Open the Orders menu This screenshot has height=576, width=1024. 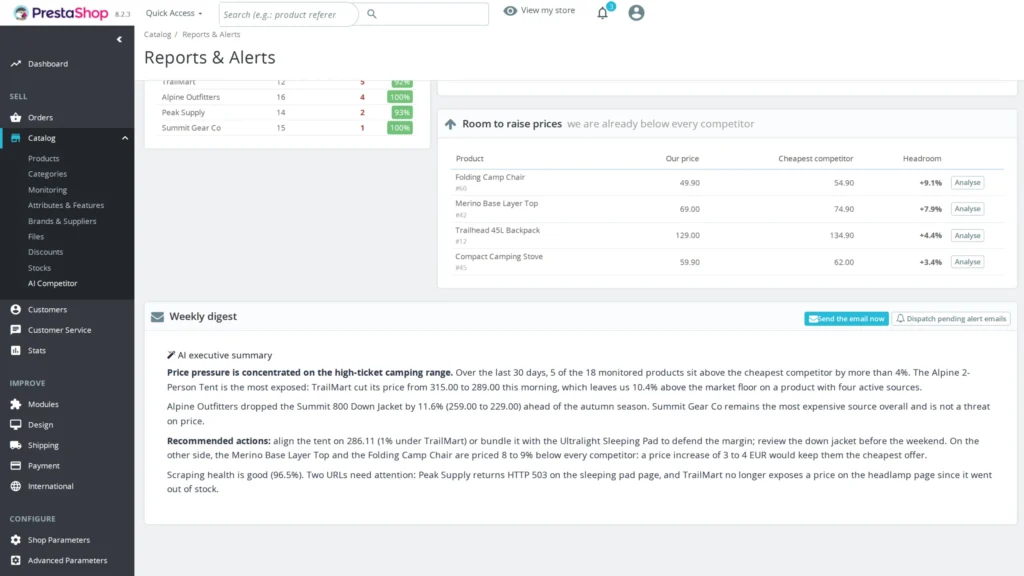(x=40, y=118)
